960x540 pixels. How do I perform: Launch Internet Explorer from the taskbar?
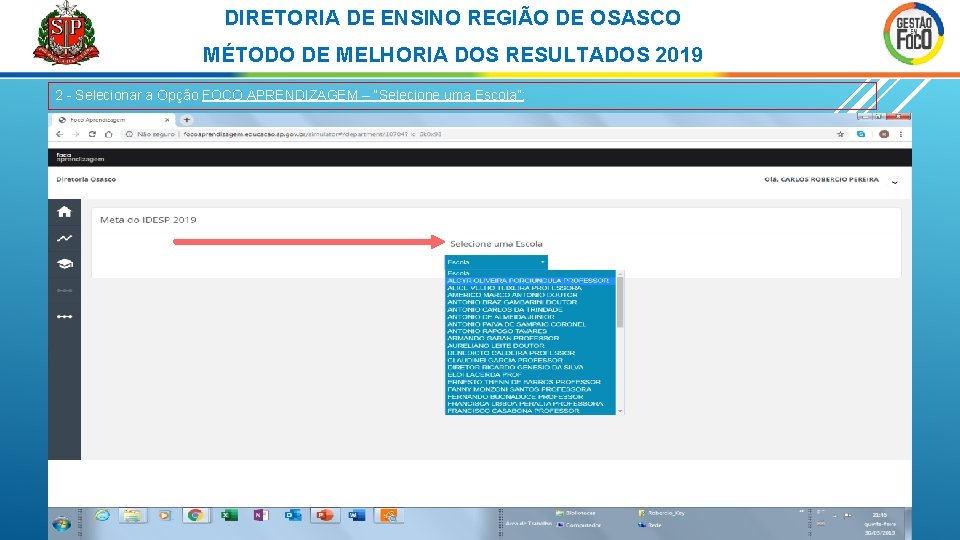click(x=102, y=516)
